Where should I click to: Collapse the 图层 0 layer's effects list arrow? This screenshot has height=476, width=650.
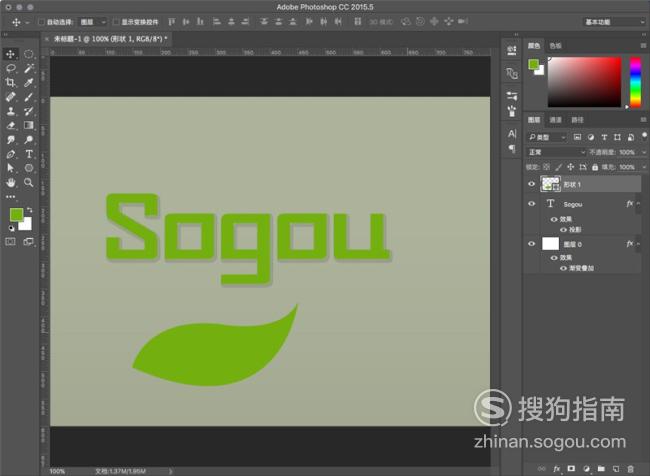pos(638,244)
